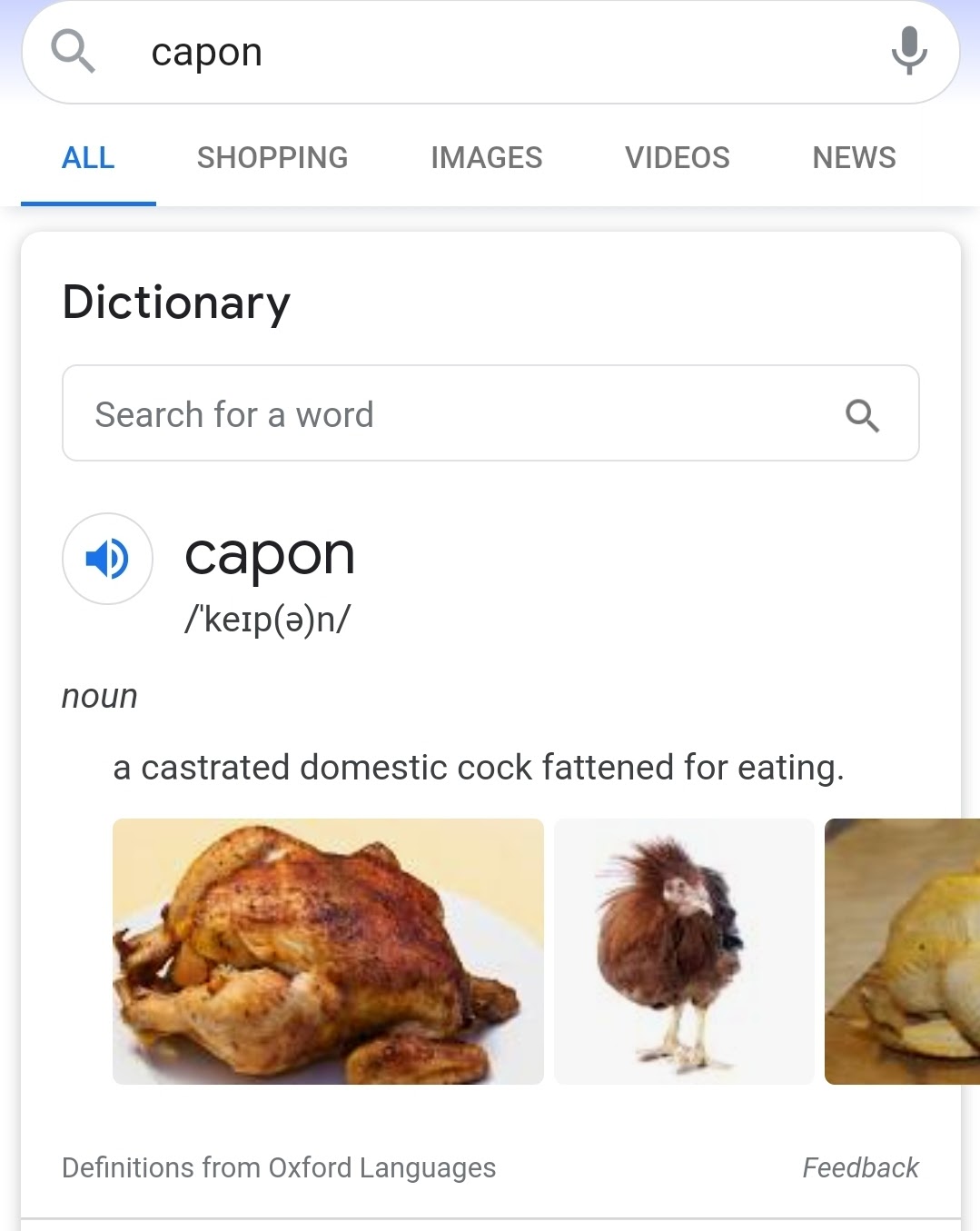
Task: Open the partially visible yellow chicken thumbnail
Action: (902, 951)
